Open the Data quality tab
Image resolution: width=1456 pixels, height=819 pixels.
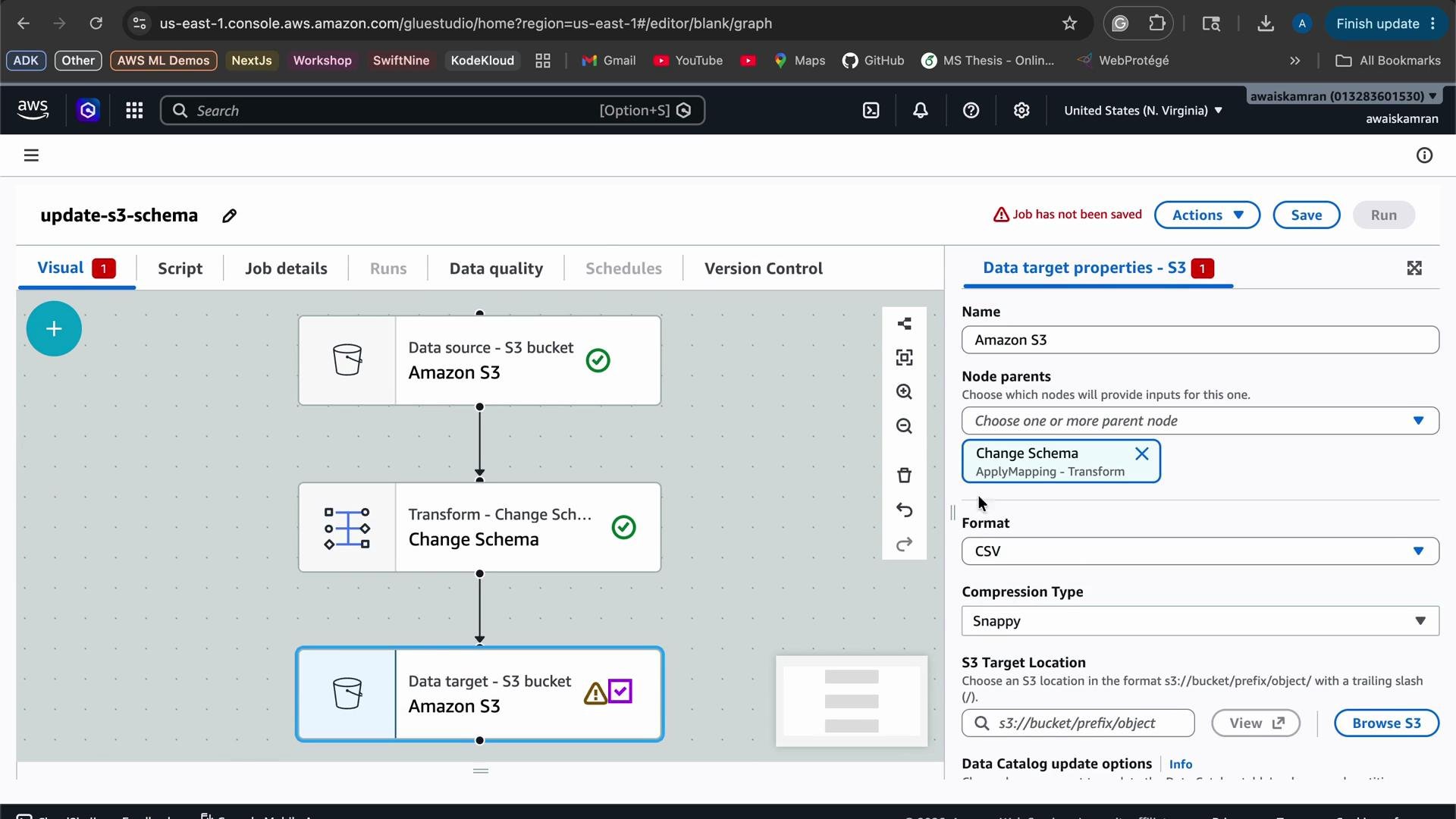pos(496,268)
